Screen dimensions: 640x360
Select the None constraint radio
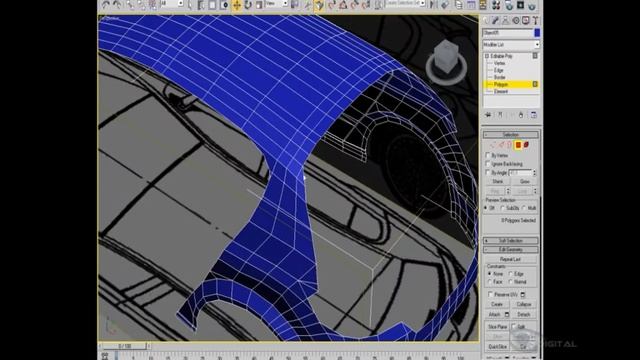tap(490, 274)
